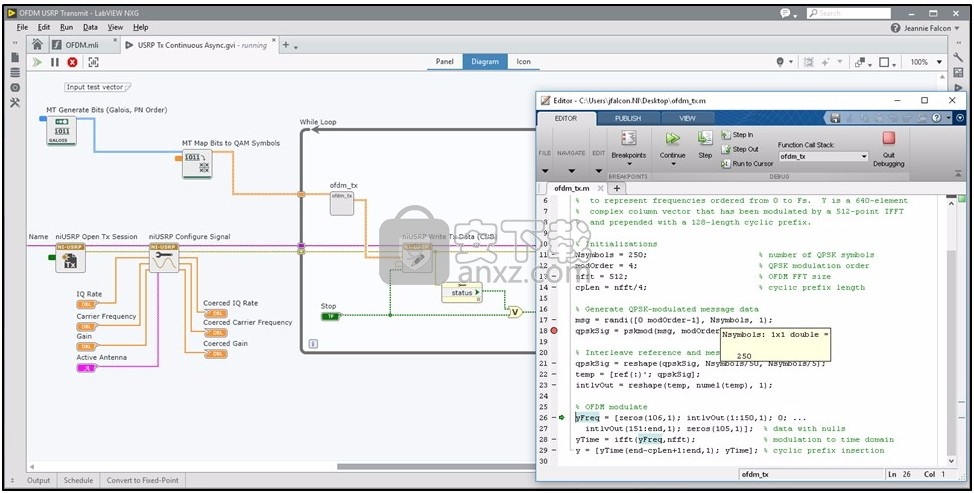Open the Edit menu
Screen dimensions: 974x493
[44, 27]
